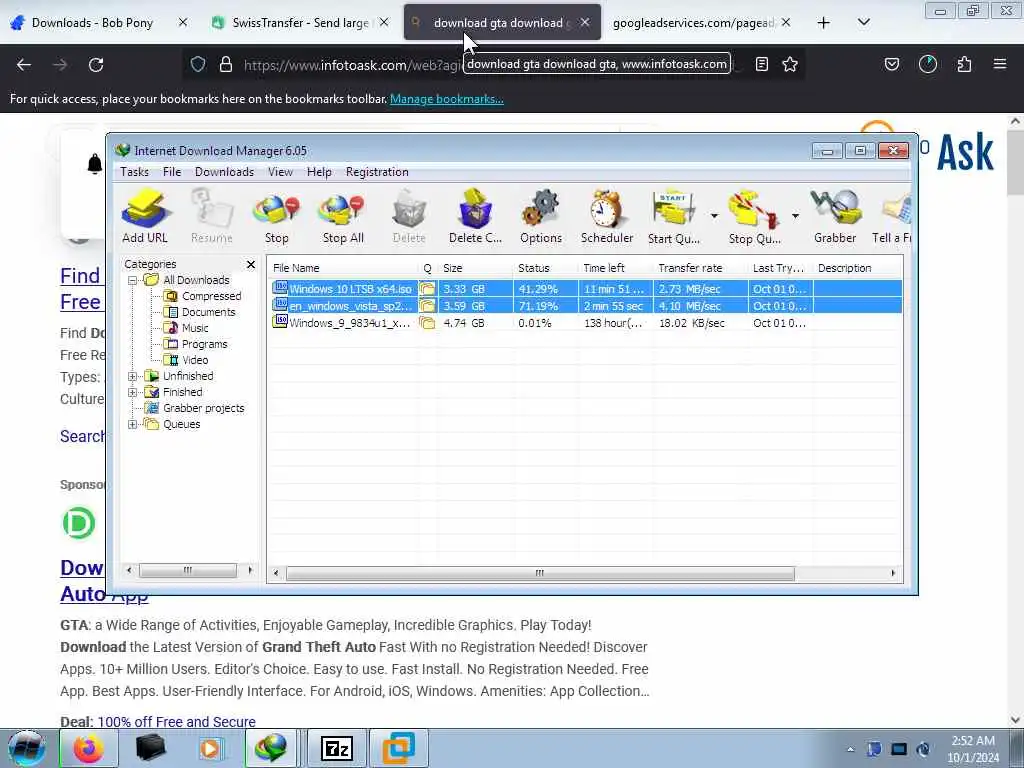
Task: Open Firefox hamburger application menu
Action: click(x=1000, y=64)
